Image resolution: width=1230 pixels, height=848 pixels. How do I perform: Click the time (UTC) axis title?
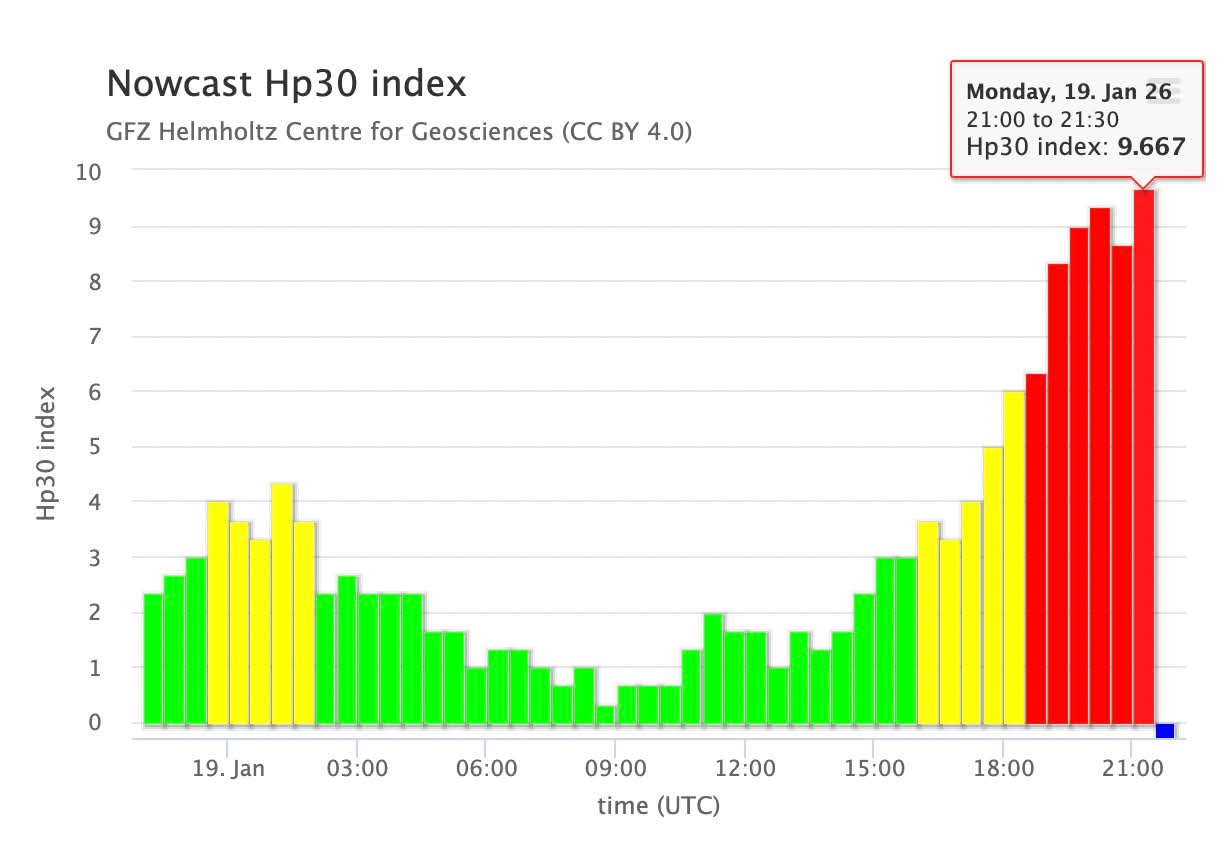coord(658,805)
